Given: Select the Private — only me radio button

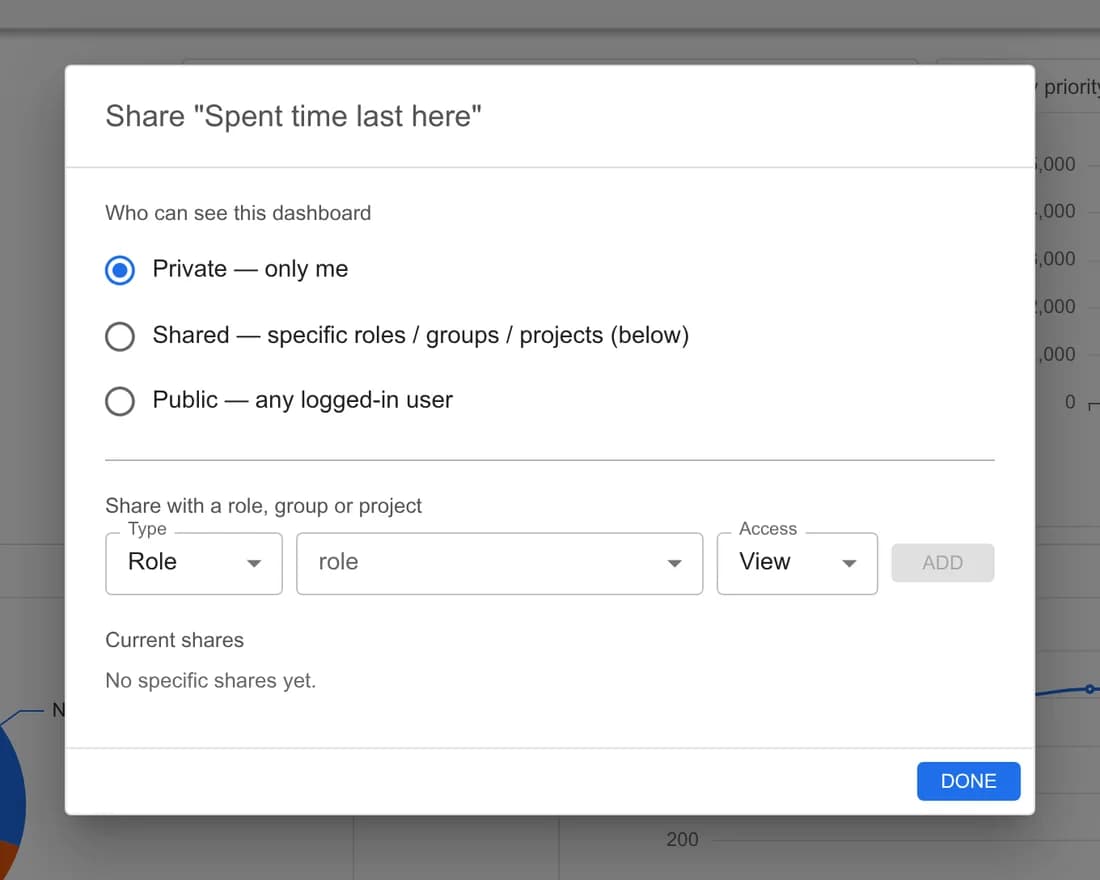Looking at the screenshot, I should point(120,270).
